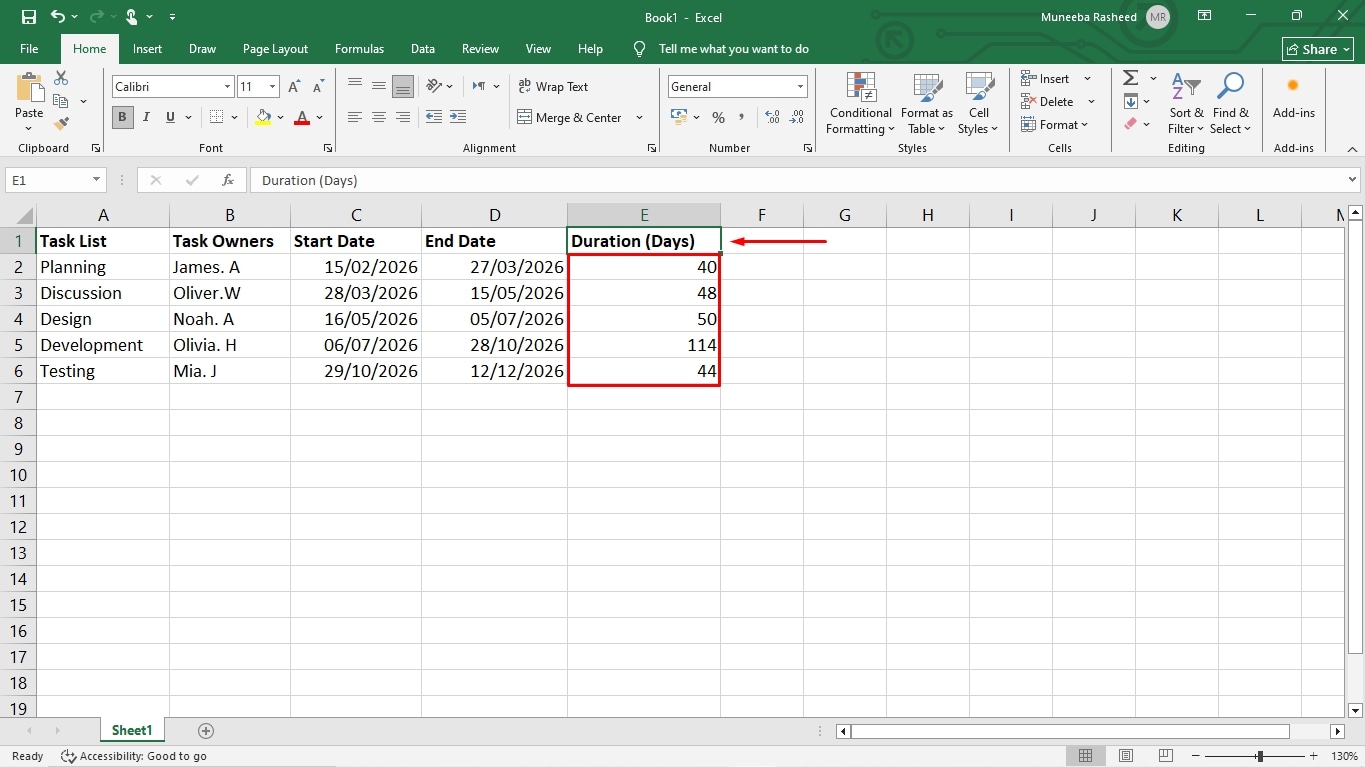
Task: Open Format as Table dropdown
Action: pyautogui.click(x=927, y=103)
